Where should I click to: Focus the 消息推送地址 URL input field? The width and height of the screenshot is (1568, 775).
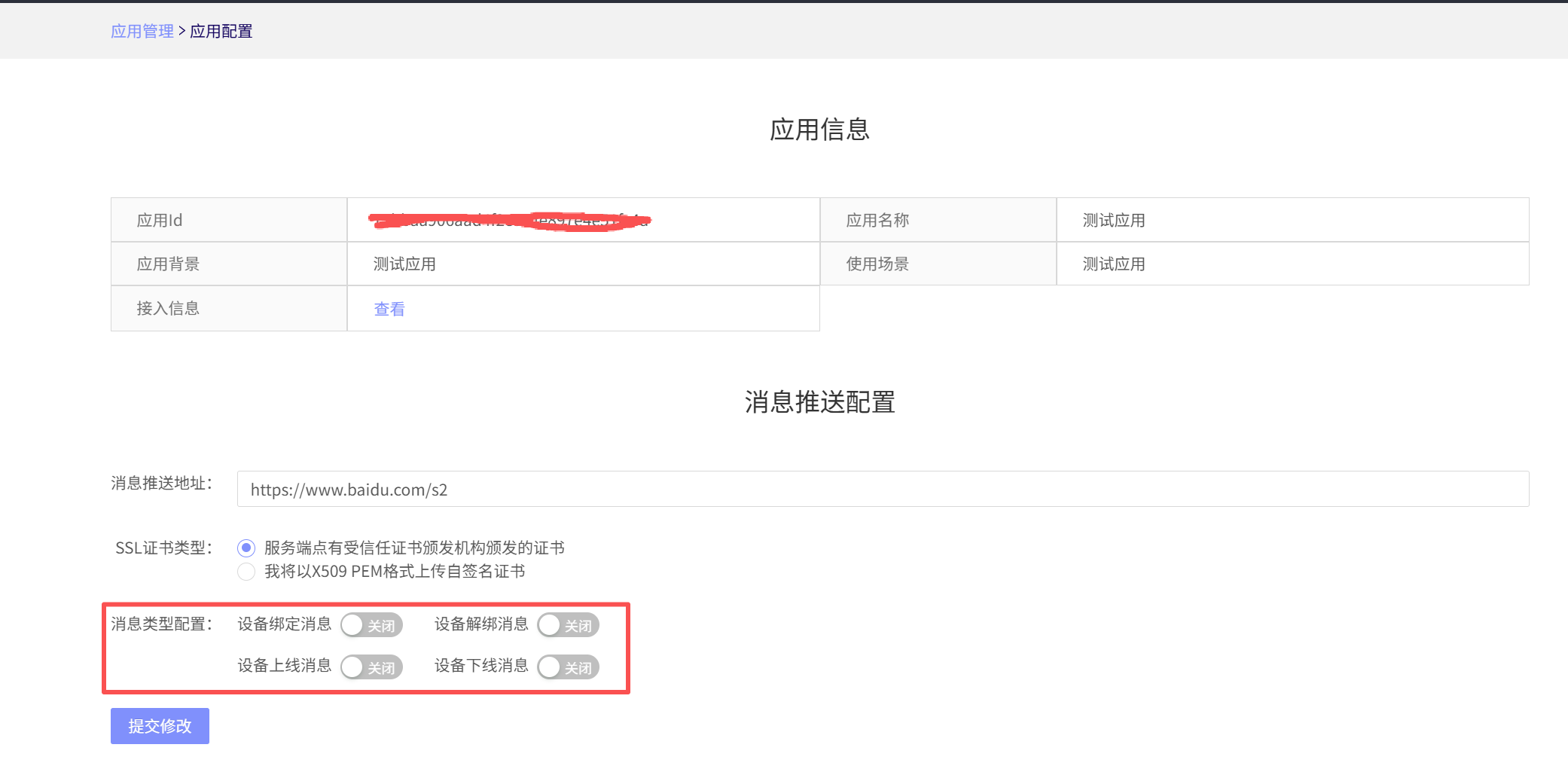click(882, 490)
